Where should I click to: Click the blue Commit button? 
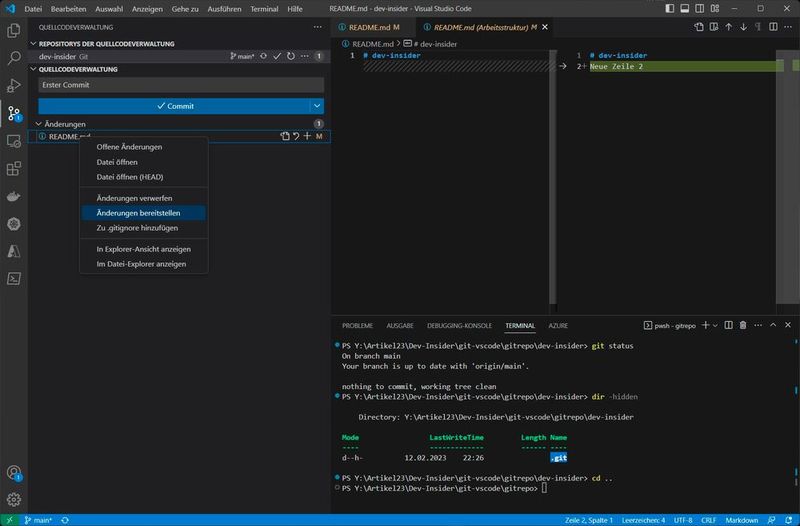[x=174, y=106]
